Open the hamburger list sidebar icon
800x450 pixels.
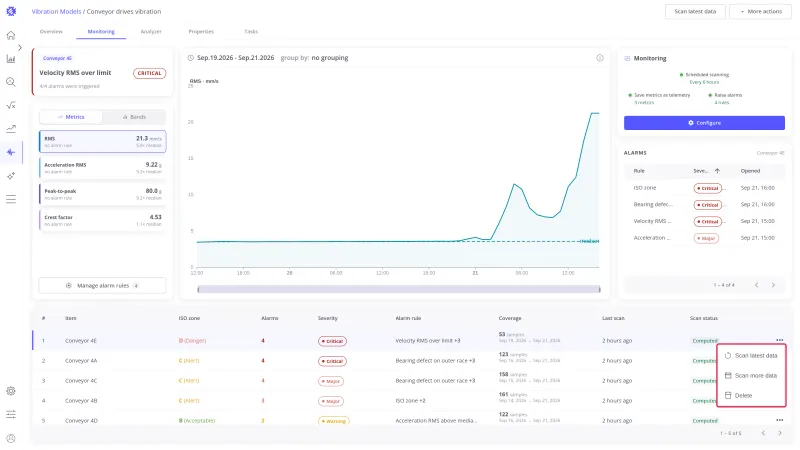point(11,199)
